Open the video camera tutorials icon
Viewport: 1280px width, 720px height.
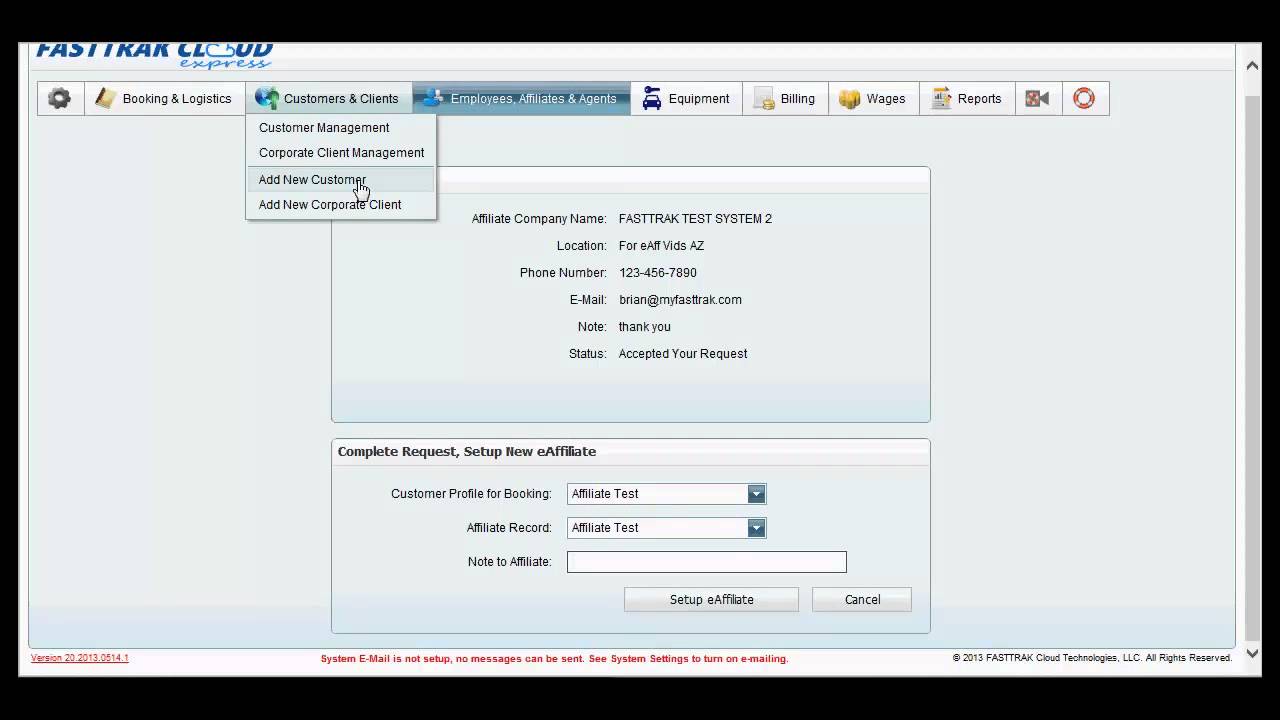[x=1038, y=98]
